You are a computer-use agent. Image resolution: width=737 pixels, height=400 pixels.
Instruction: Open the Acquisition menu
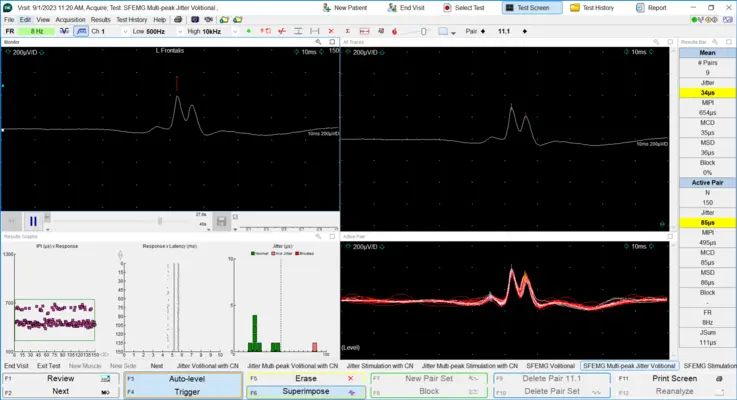pos(70,19)
